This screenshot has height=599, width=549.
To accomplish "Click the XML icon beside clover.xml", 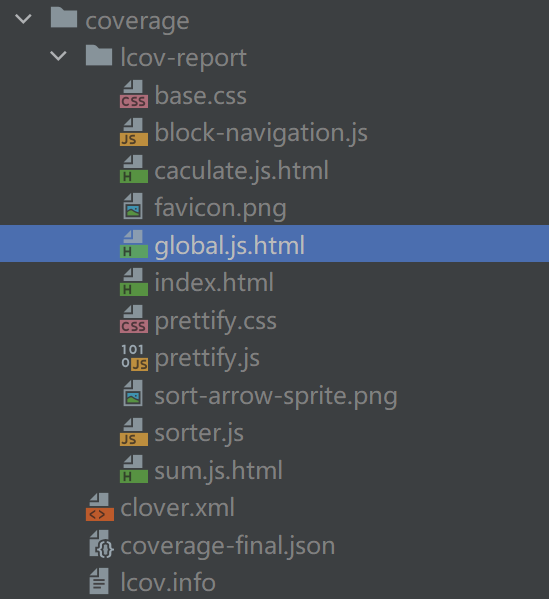I will tap(100, 507).
